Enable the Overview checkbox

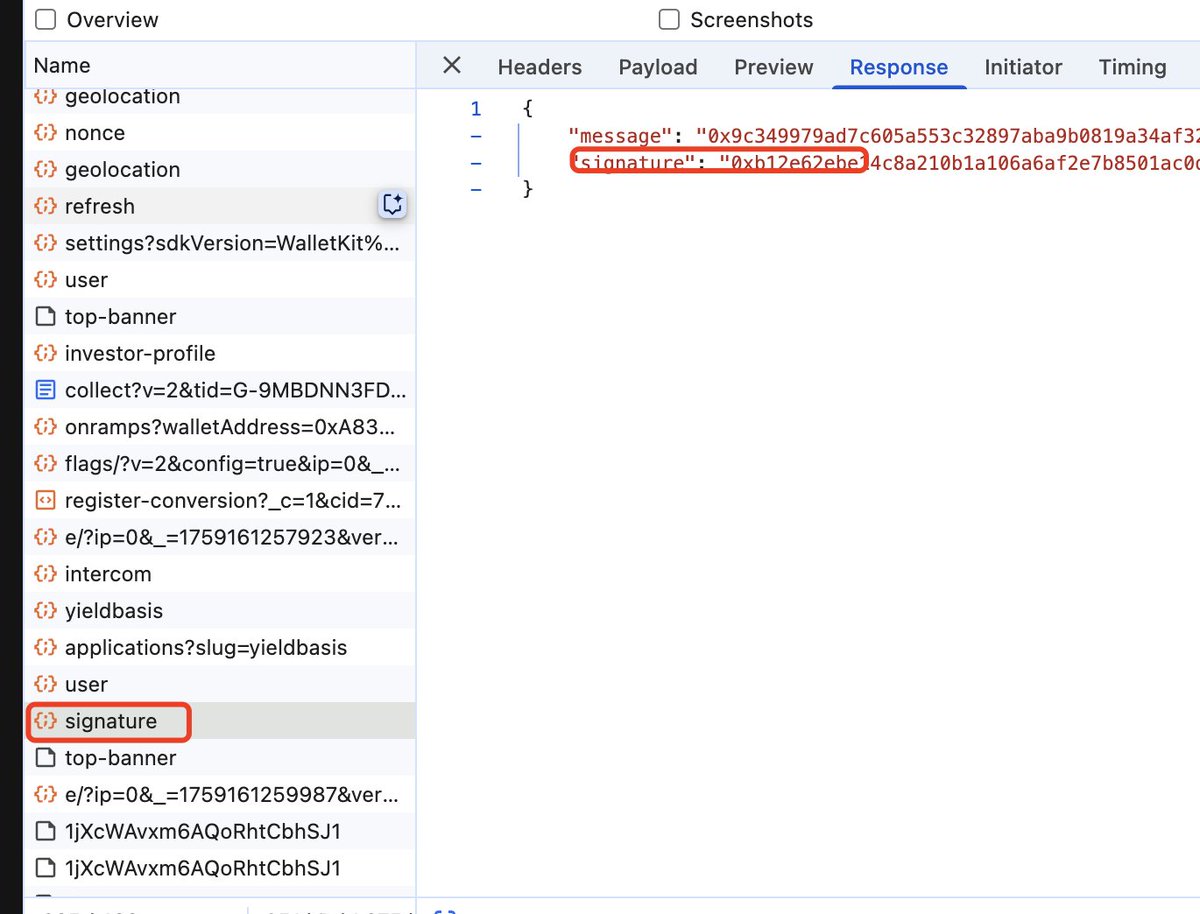pyautogui.click(x=45, y=20)
